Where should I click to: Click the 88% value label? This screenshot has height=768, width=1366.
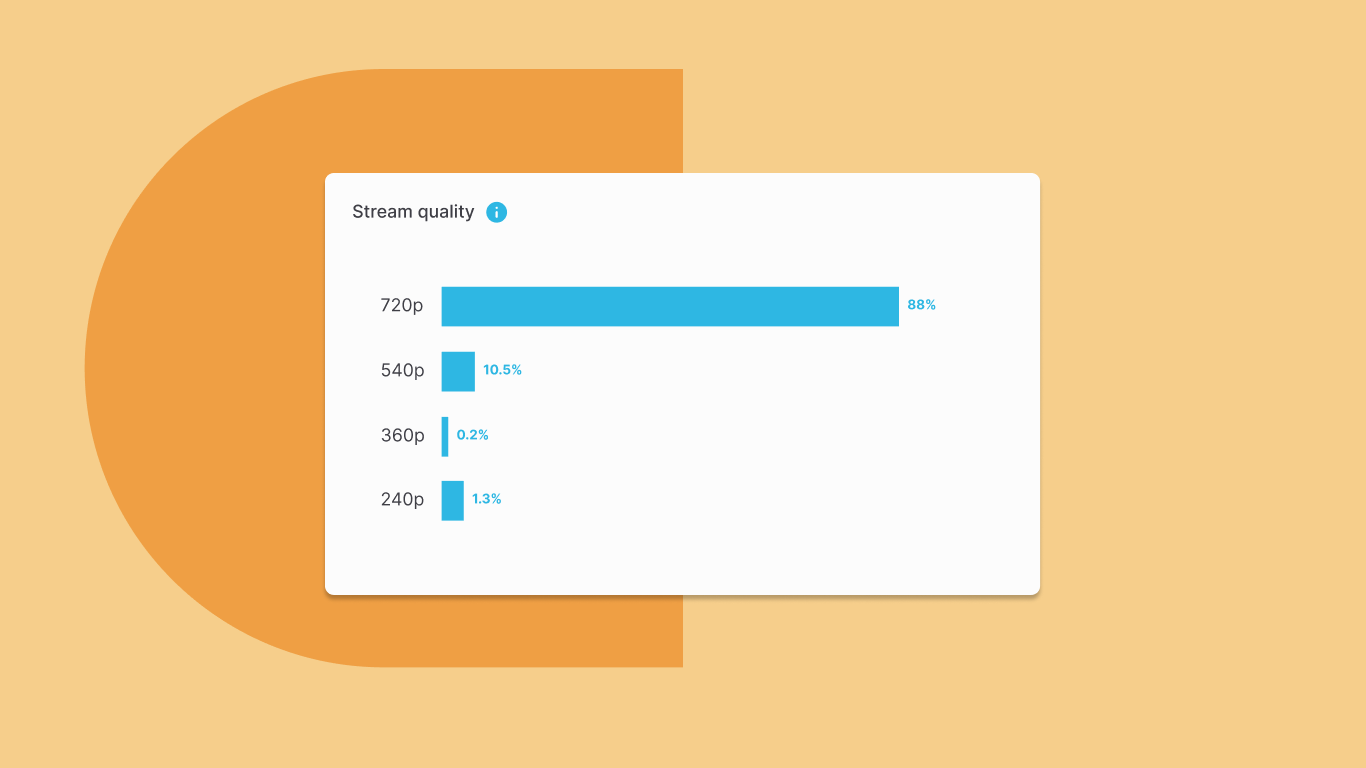coord(922,305)
